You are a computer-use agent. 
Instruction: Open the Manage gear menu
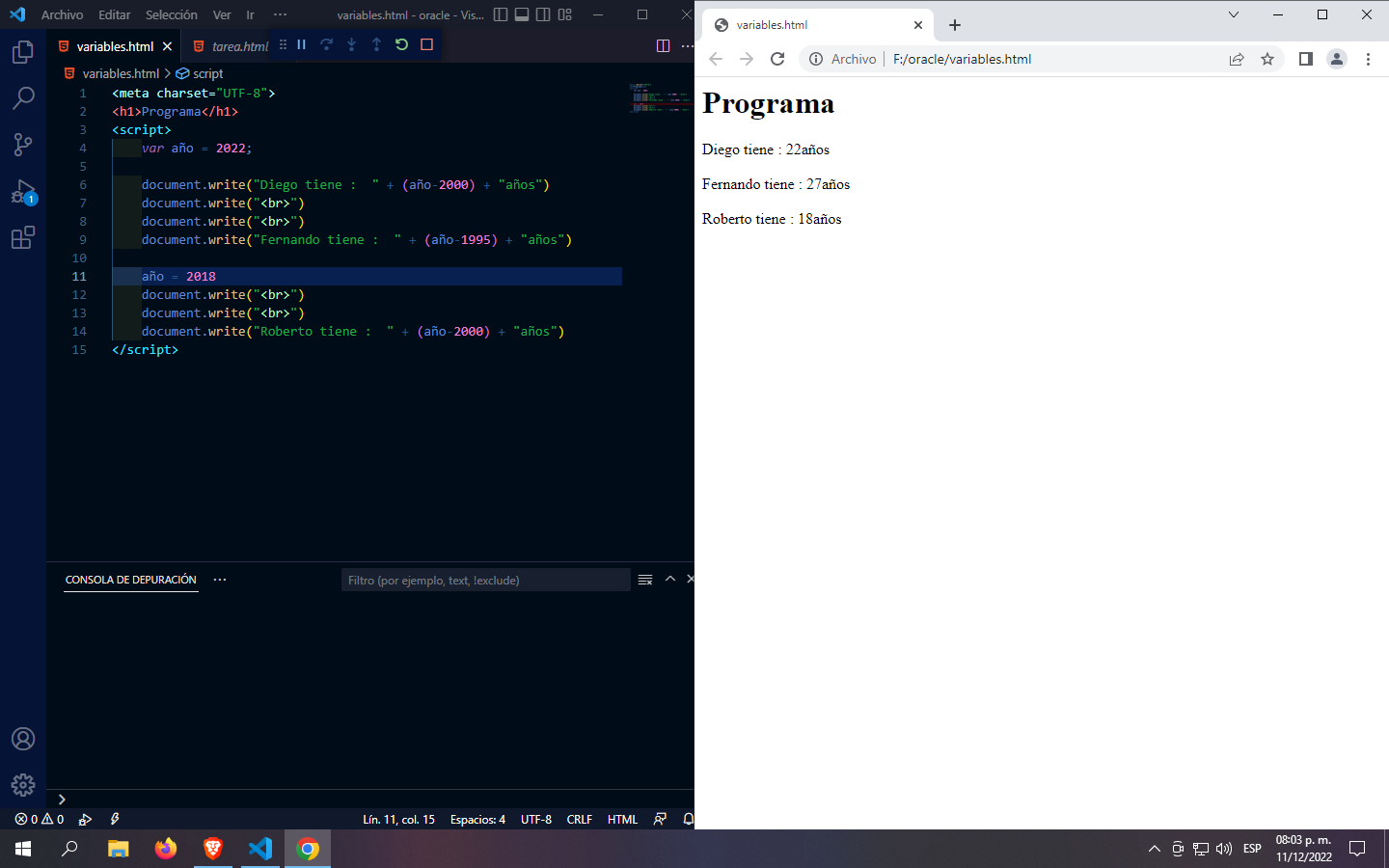[x=23, y=785]
